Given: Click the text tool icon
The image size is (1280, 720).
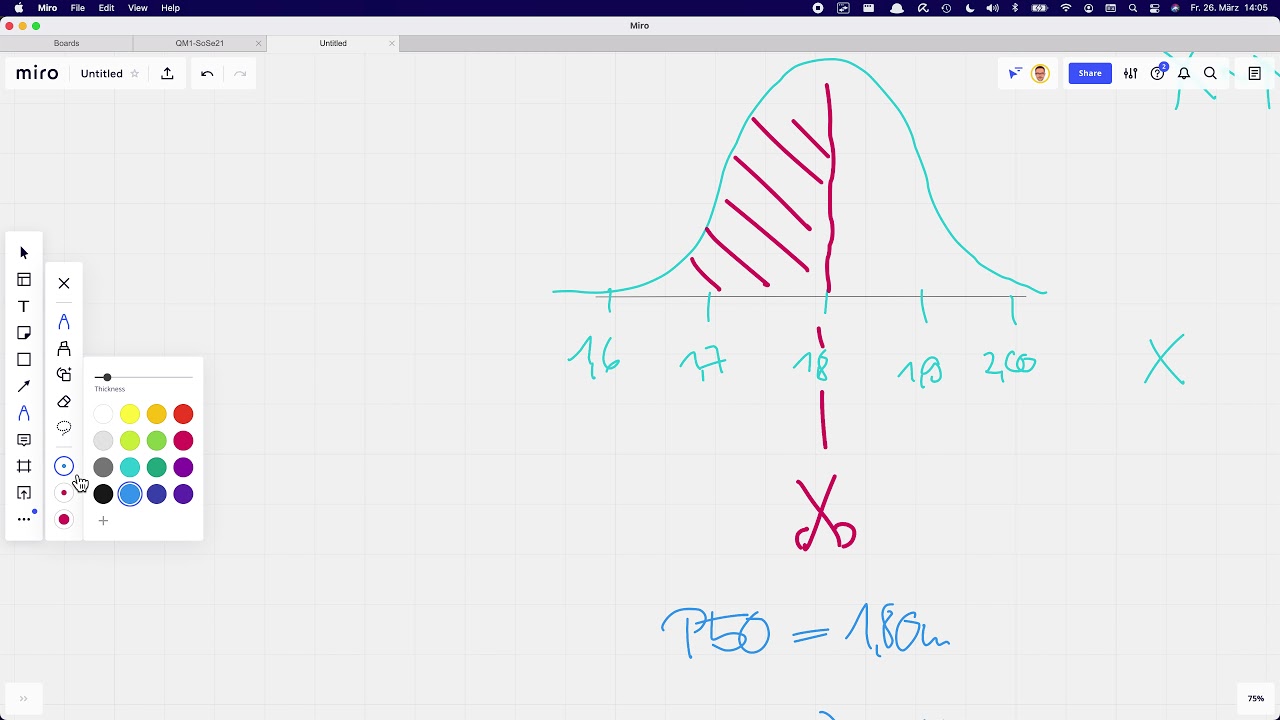Looking at the screenshot, I should (24, 306).
